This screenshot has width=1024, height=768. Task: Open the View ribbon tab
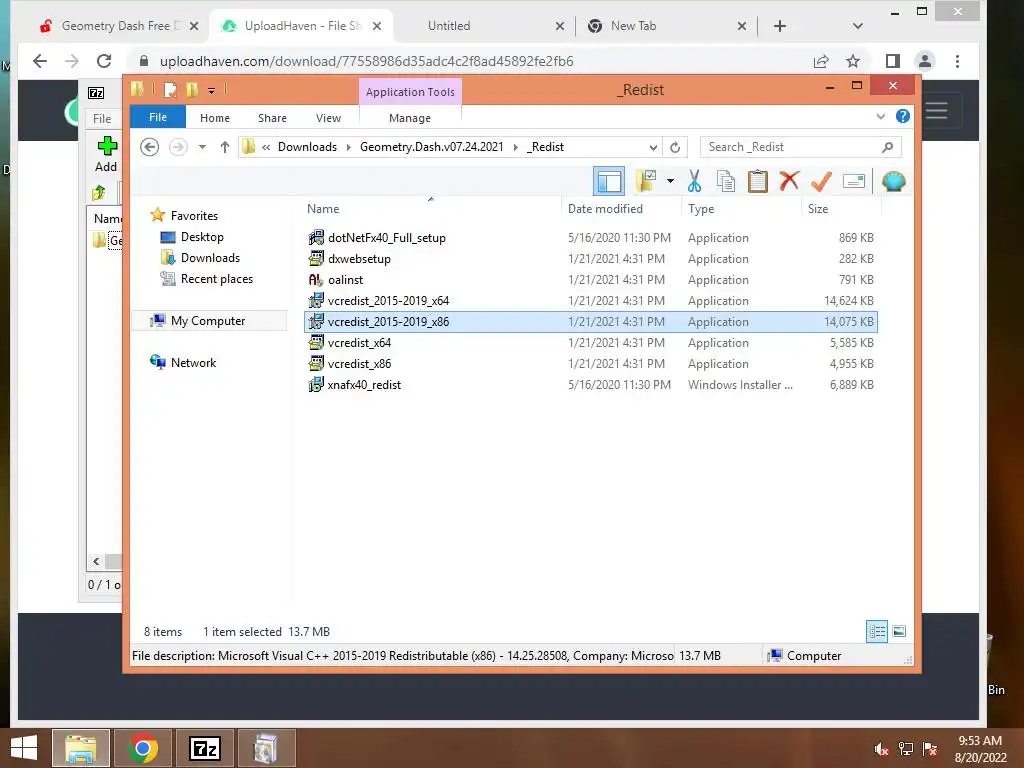(328, 118)
